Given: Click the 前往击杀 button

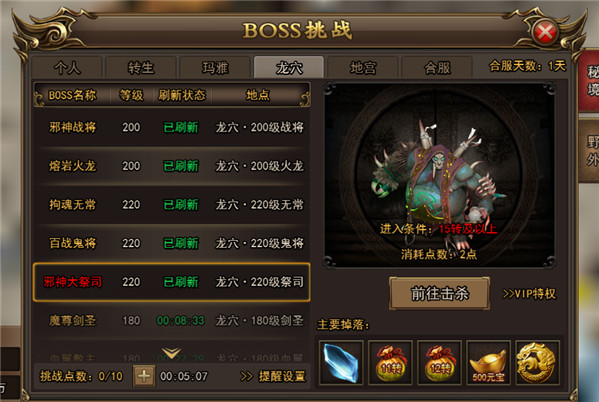Looking at the screenshot, I should click(439, 293).
